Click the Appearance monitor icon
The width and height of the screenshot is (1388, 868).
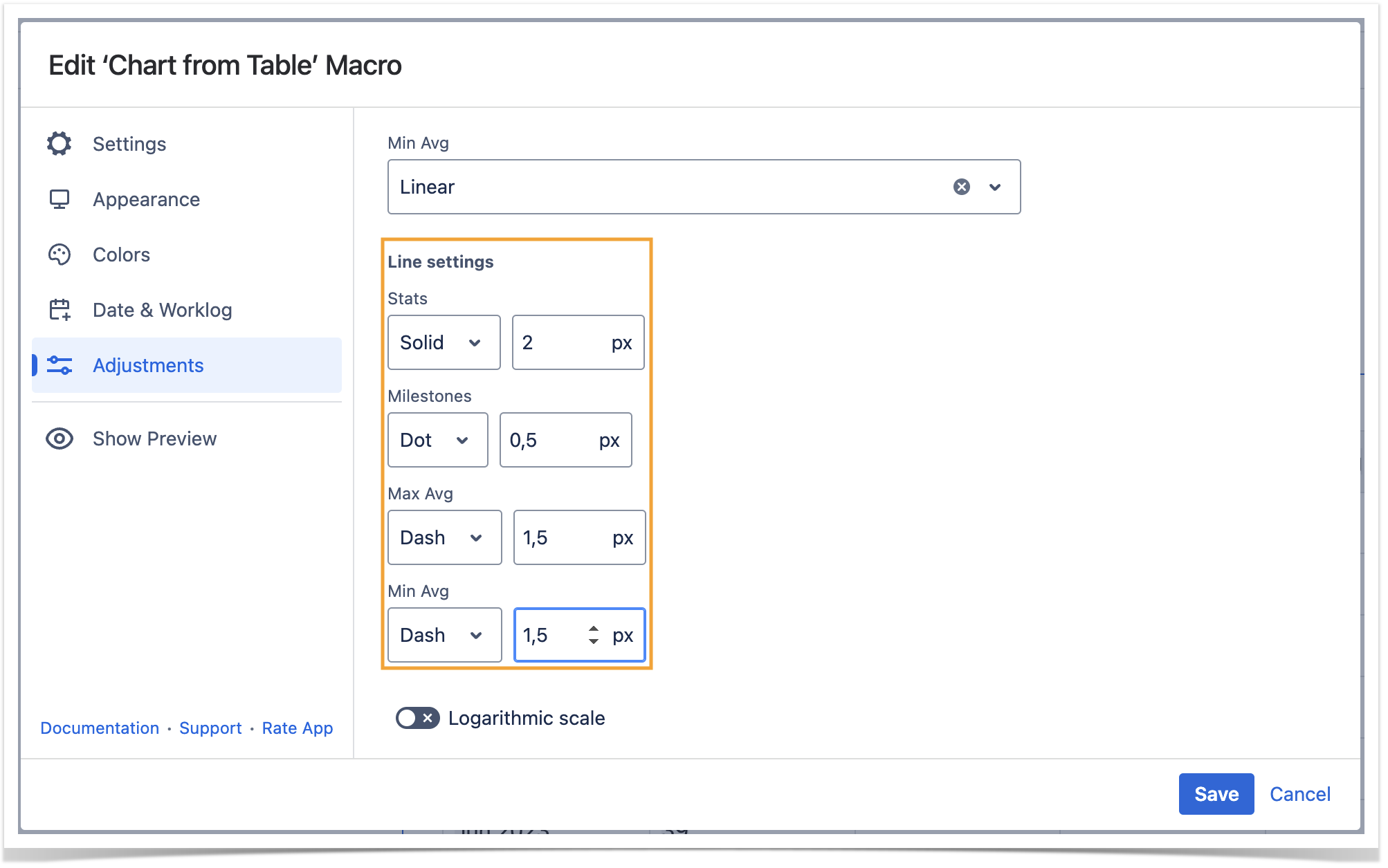(x=60, y=199)
